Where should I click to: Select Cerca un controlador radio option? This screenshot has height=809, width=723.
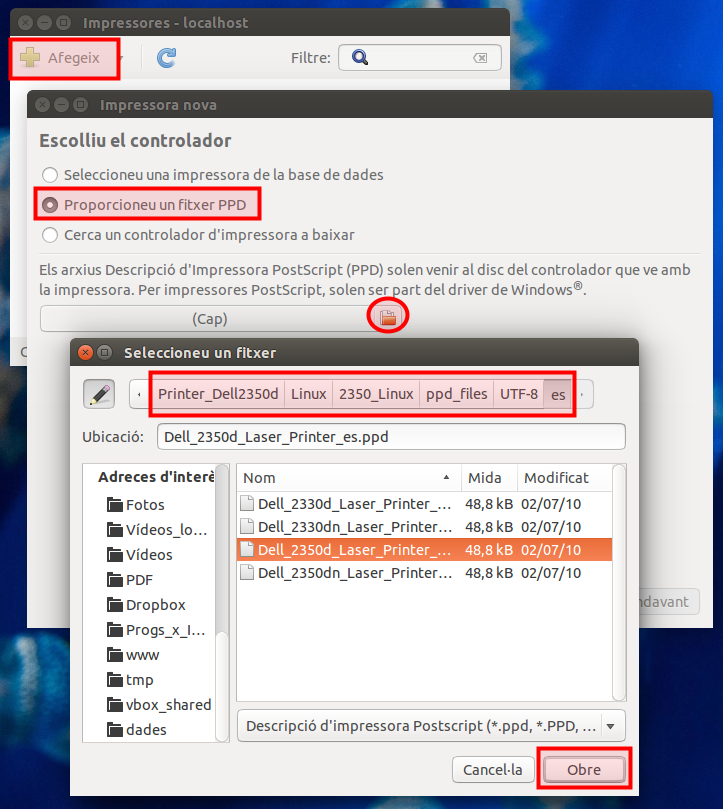coord(50,235)
